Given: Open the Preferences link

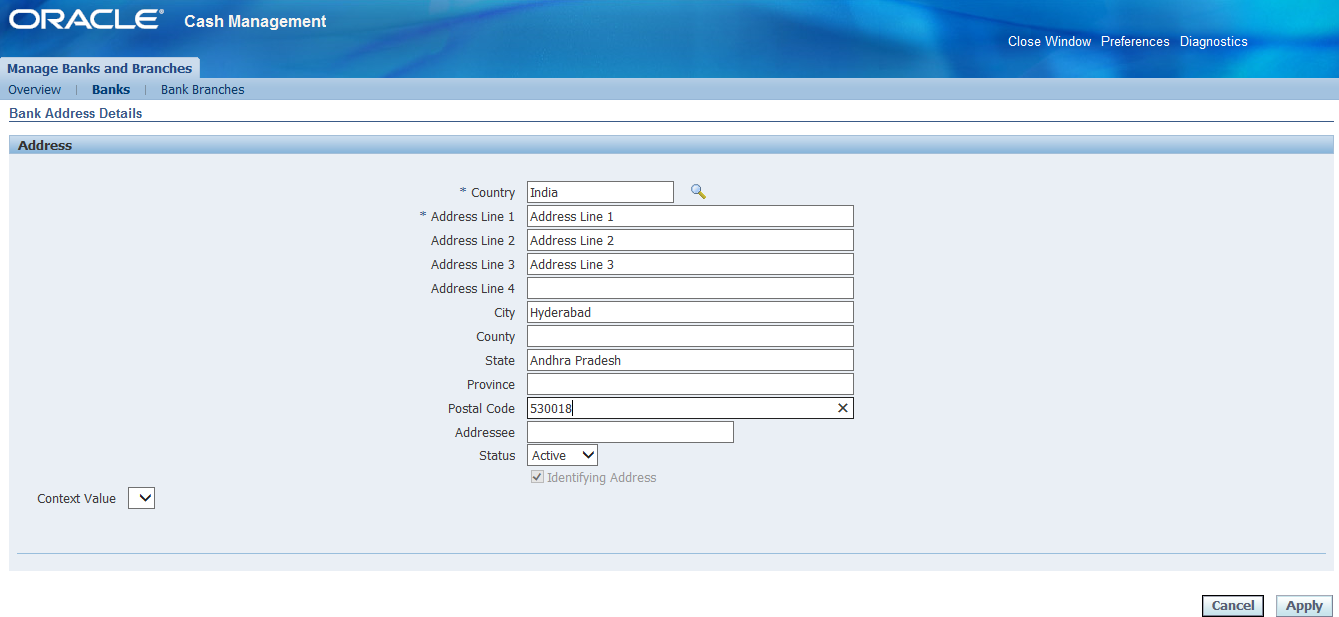Looking at the screenshot, I should tap(1135, 42).
